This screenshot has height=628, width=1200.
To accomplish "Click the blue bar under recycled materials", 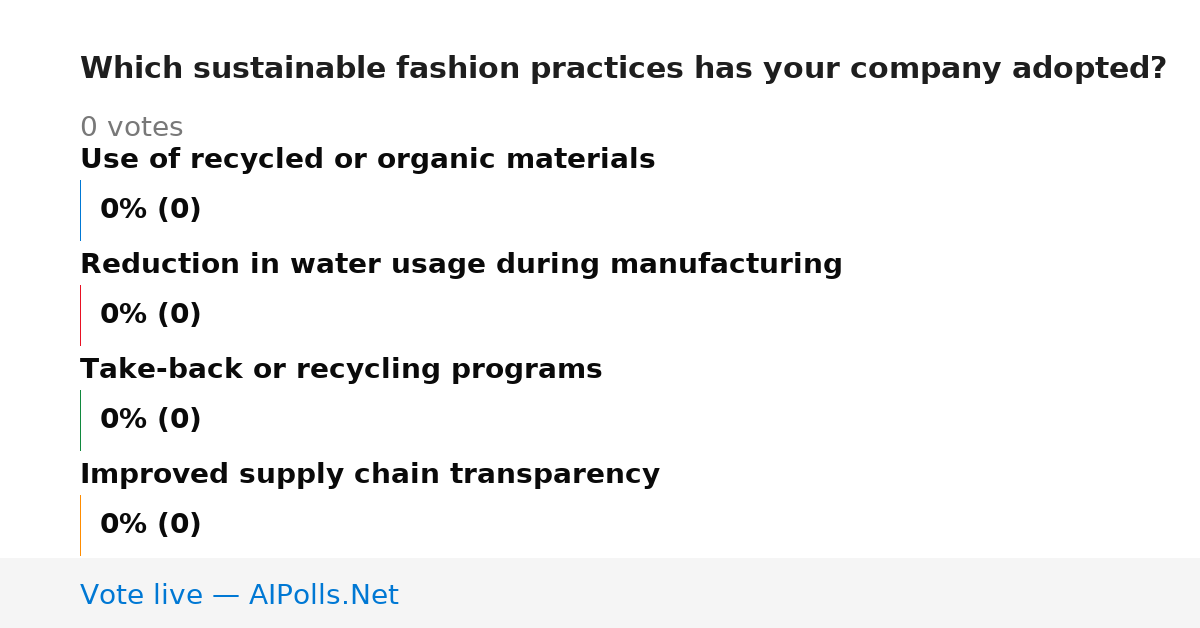I will 80,210.
